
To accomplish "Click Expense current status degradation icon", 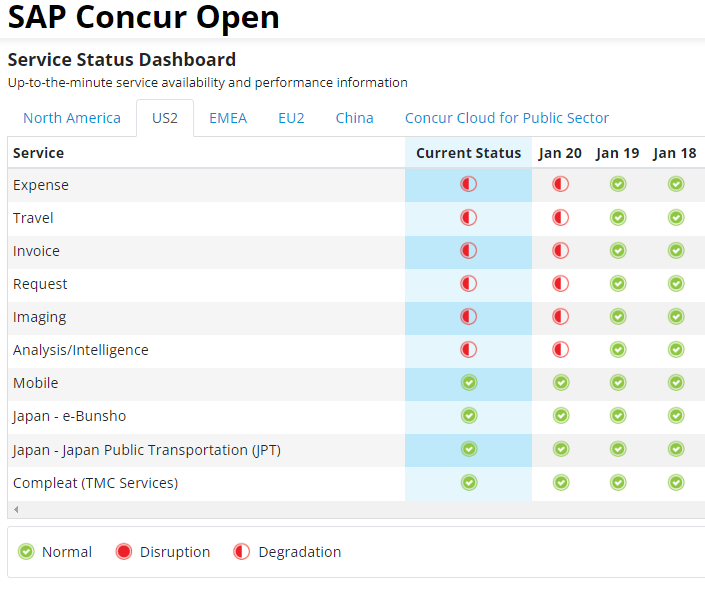I will click(468, 184).
